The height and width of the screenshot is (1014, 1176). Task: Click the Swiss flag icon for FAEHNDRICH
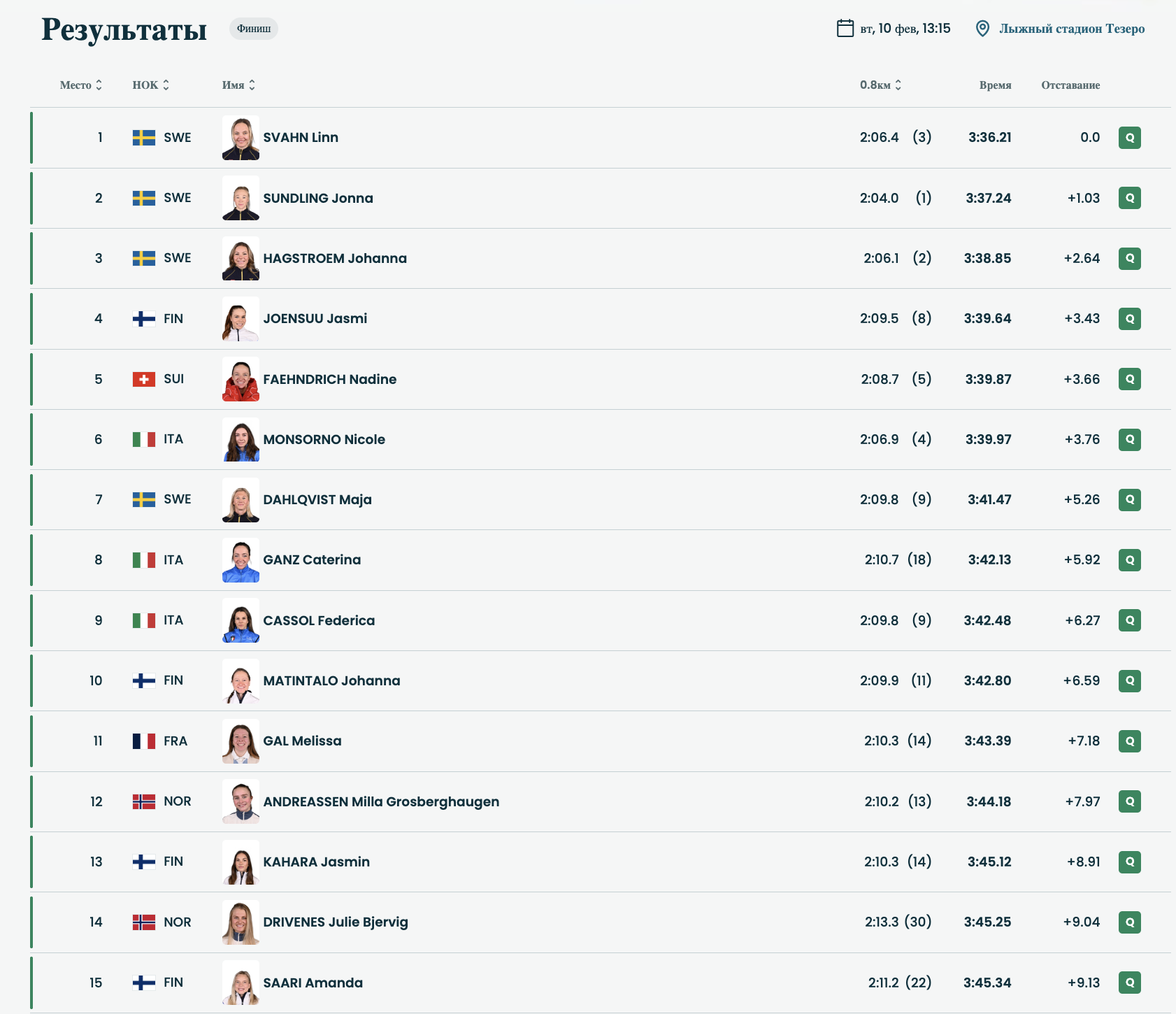[x=144, y=379]
